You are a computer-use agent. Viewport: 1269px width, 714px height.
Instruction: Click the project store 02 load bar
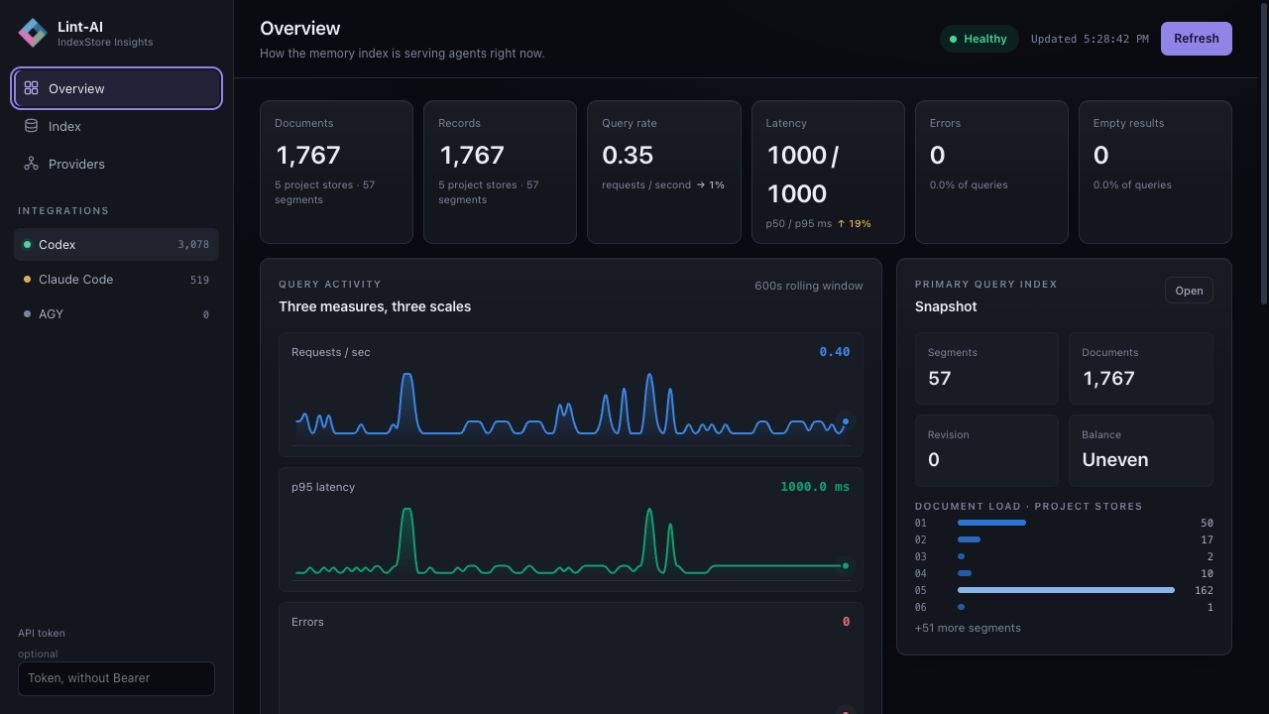(968, 540)
